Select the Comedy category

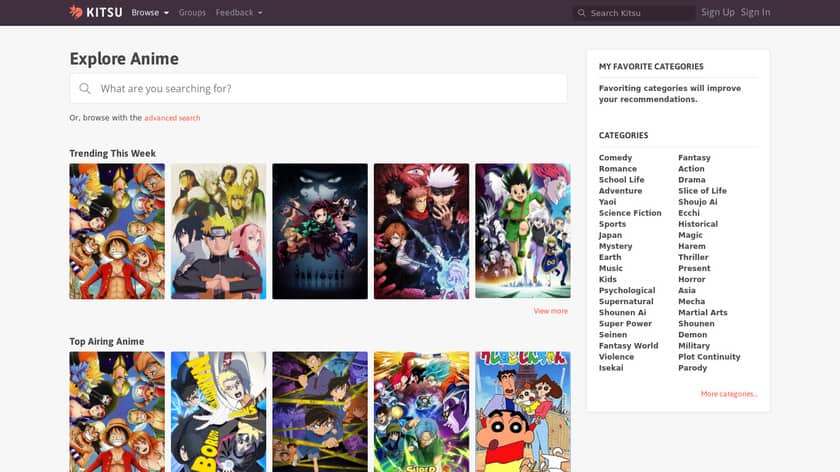(x=616, y=158)
